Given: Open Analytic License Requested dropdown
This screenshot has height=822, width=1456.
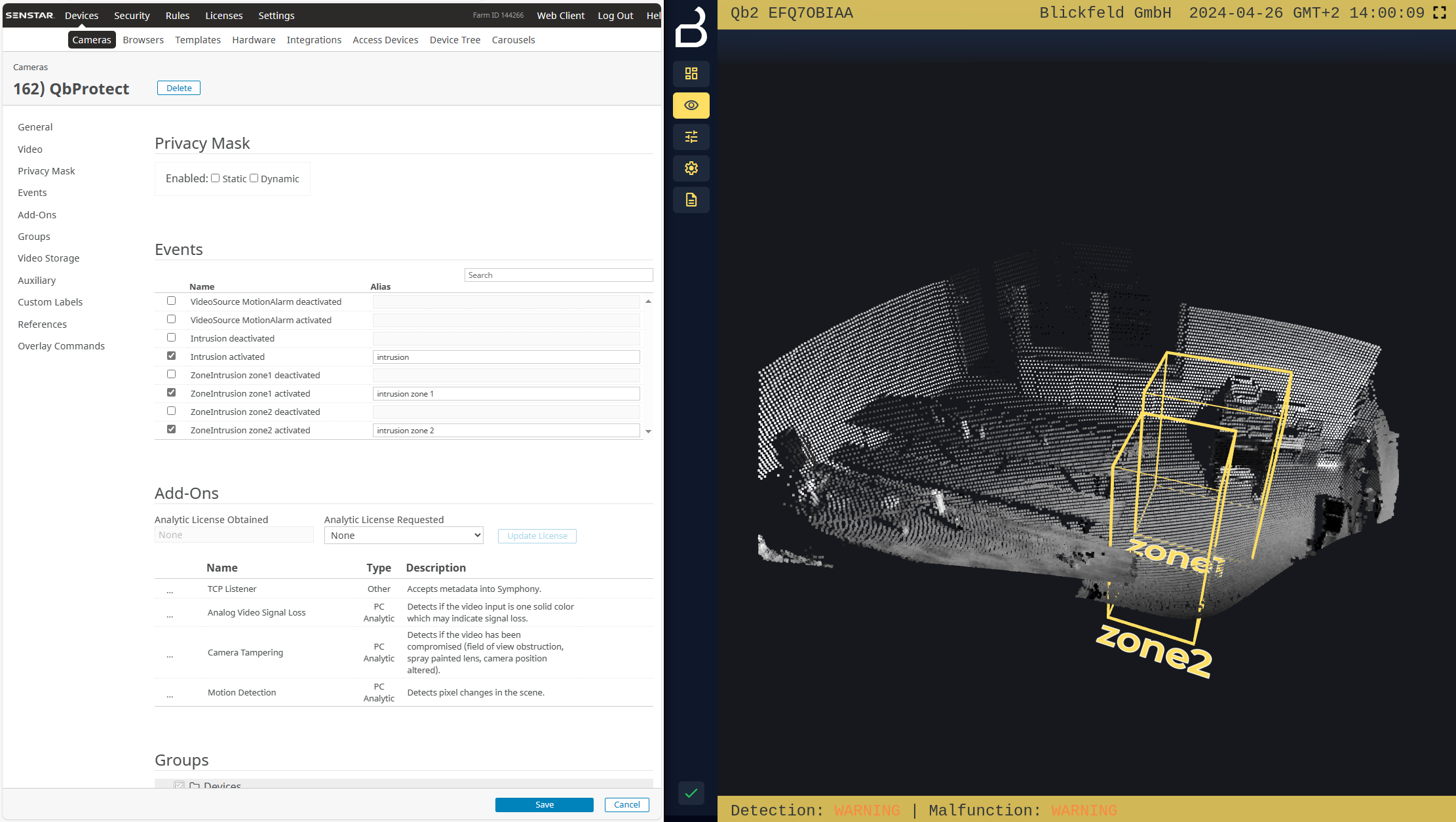Looking at the screenshot, I should pos(404,536).
